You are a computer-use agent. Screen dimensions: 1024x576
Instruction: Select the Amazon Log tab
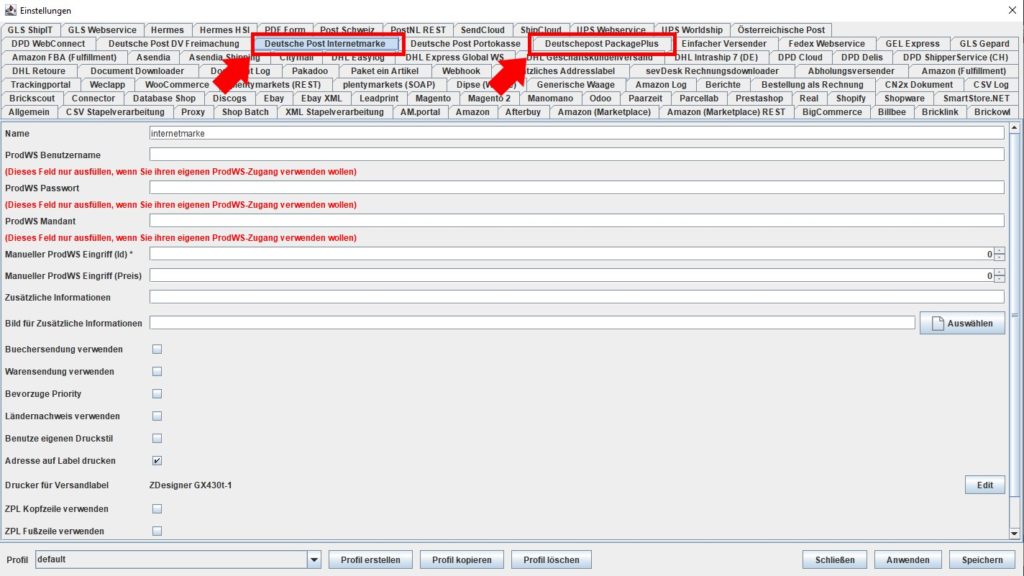(x=661, y=85)
